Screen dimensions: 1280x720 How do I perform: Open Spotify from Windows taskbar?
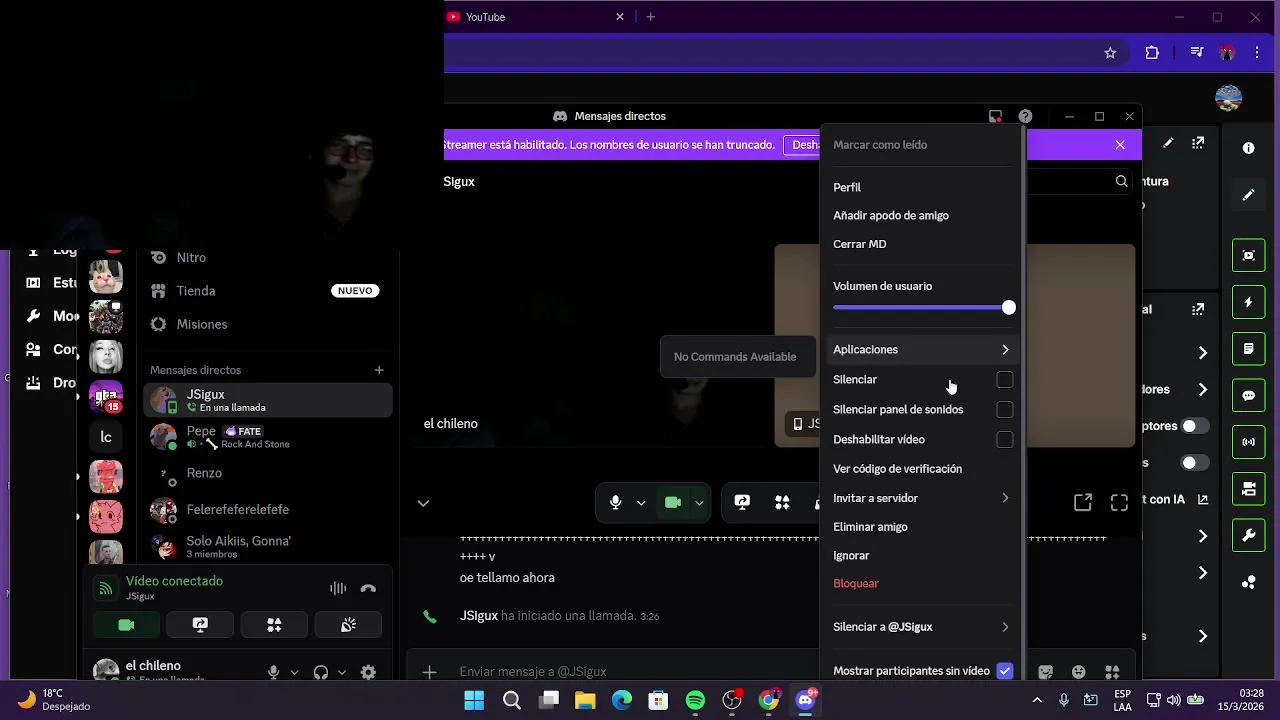point(695,701)
